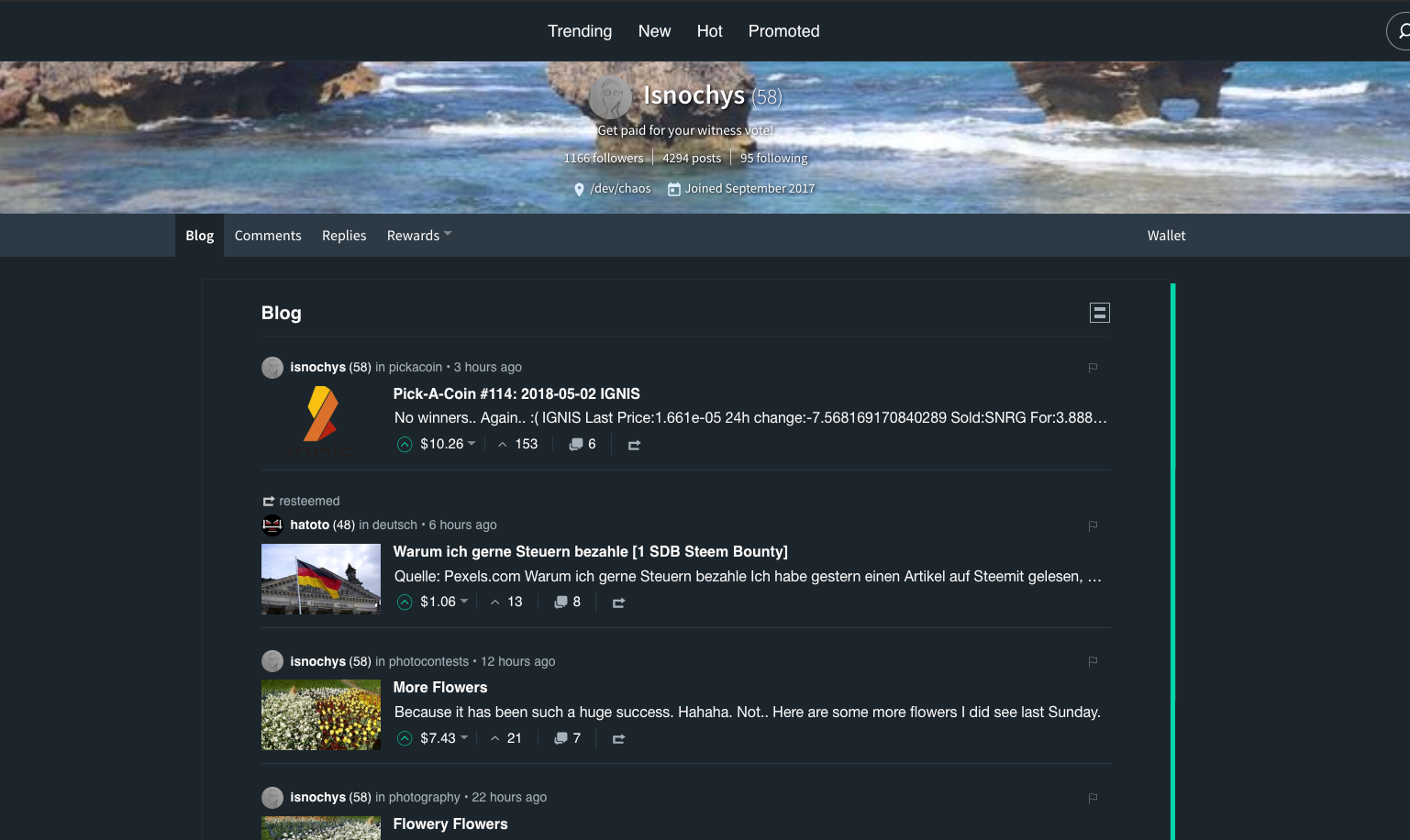Viewport: 1410px width, 840px height.
Task: Open the New feed
Action: tap(654, 31)
